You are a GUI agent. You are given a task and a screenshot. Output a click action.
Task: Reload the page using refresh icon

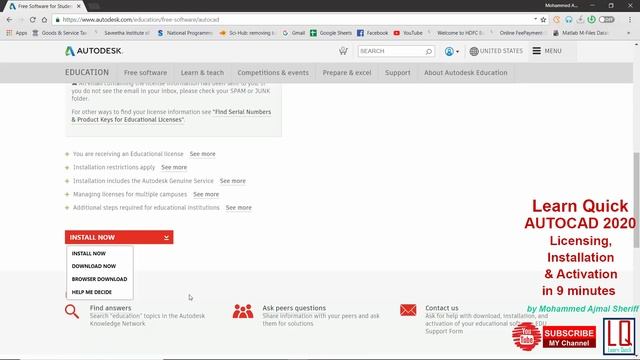click(x=33, y=20)
